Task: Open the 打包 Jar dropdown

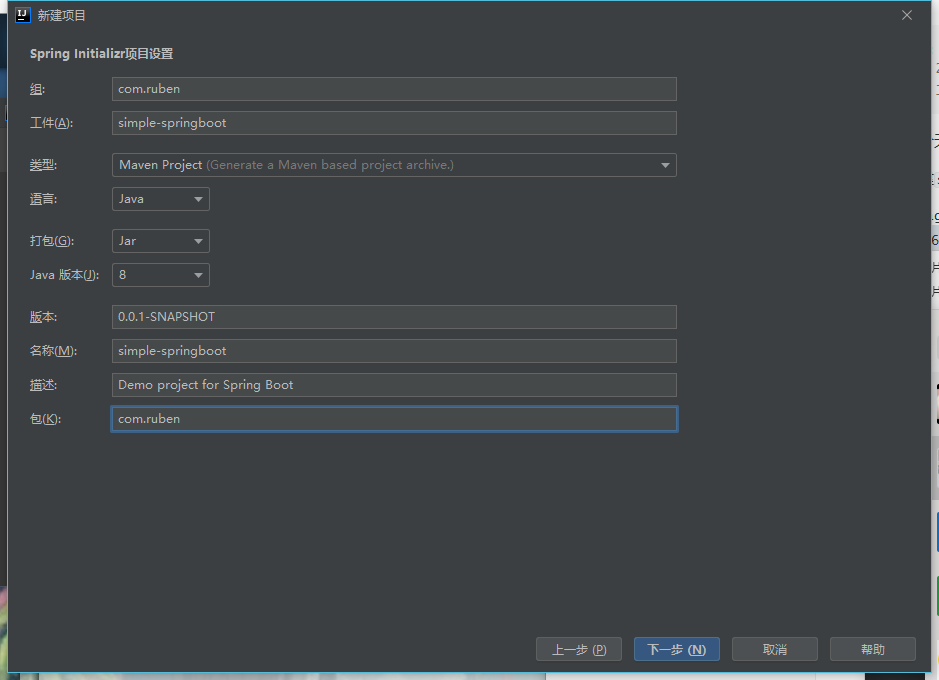Action: (x=160, y=241)
